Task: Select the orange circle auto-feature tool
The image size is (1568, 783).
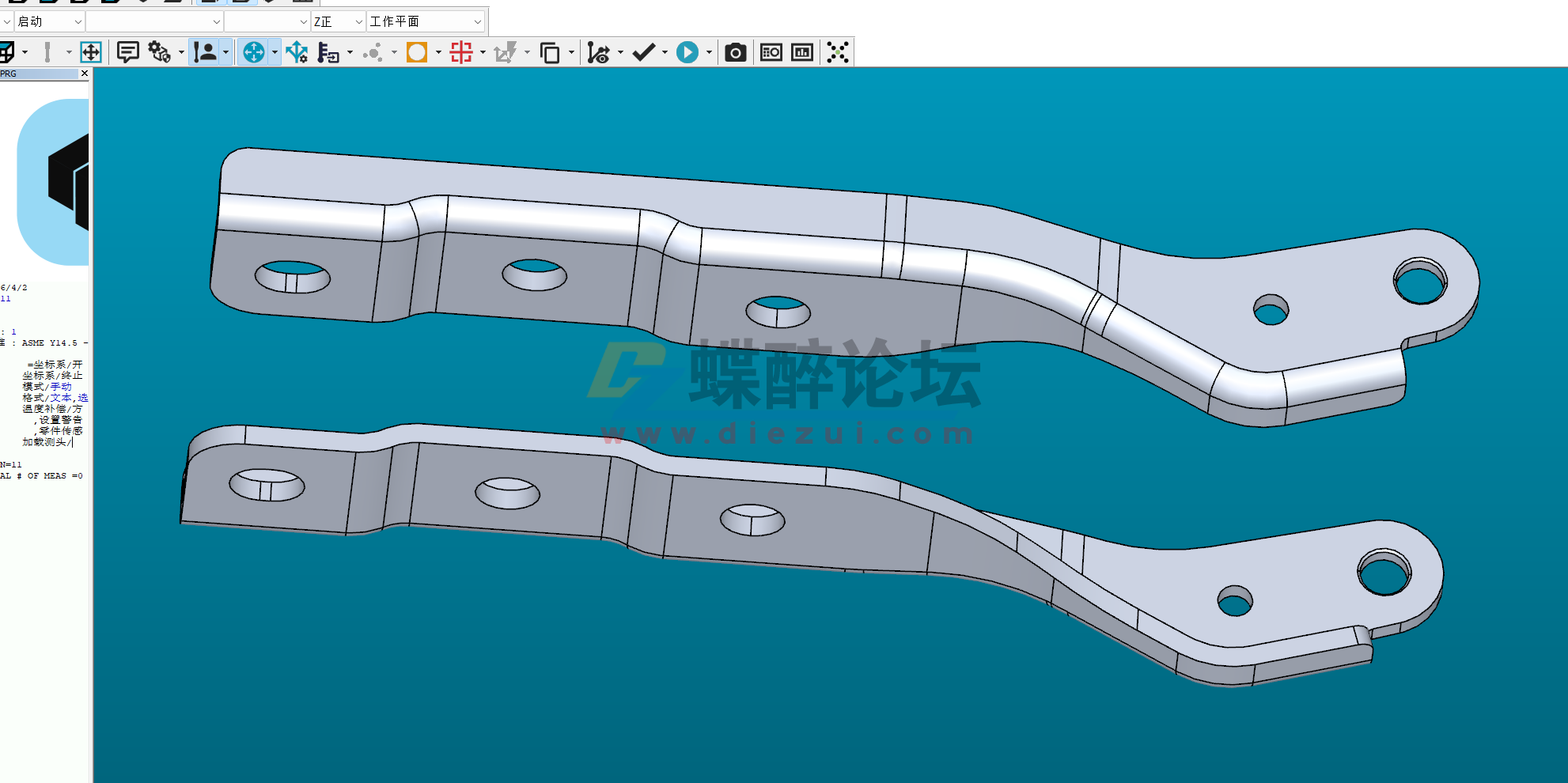Action: [417, 52]
